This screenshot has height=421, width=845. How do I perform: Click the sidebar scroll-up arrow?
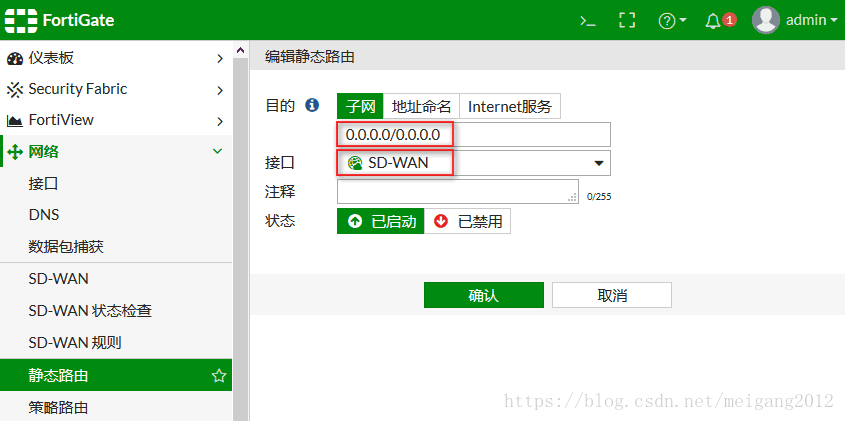click(240, 50)
